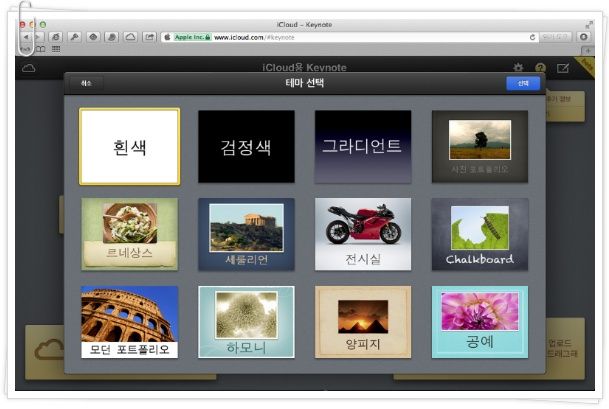This screenshot has width=609, height=409.
Task: Select the 하모니 theme
Action: point(246,322)
